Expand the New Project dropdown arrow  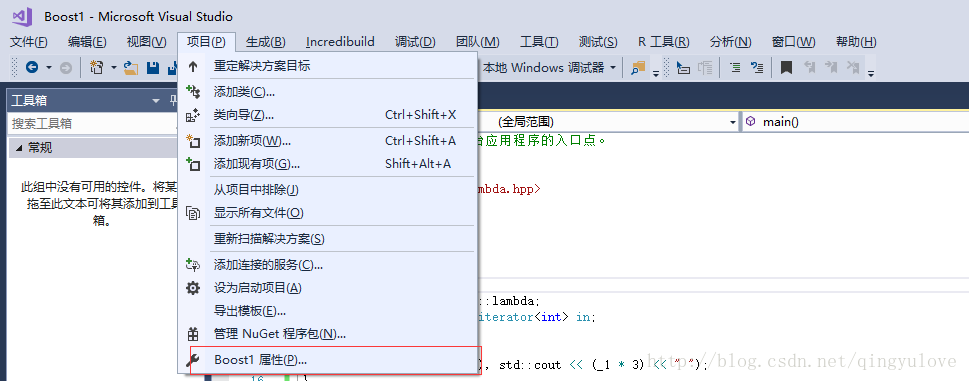[113, 67]
